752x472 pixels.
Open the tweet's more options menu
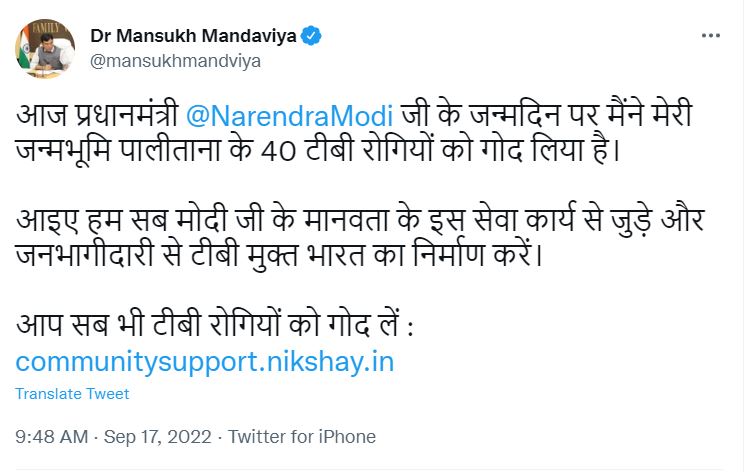pyautogui.click(x=711, y=37)
